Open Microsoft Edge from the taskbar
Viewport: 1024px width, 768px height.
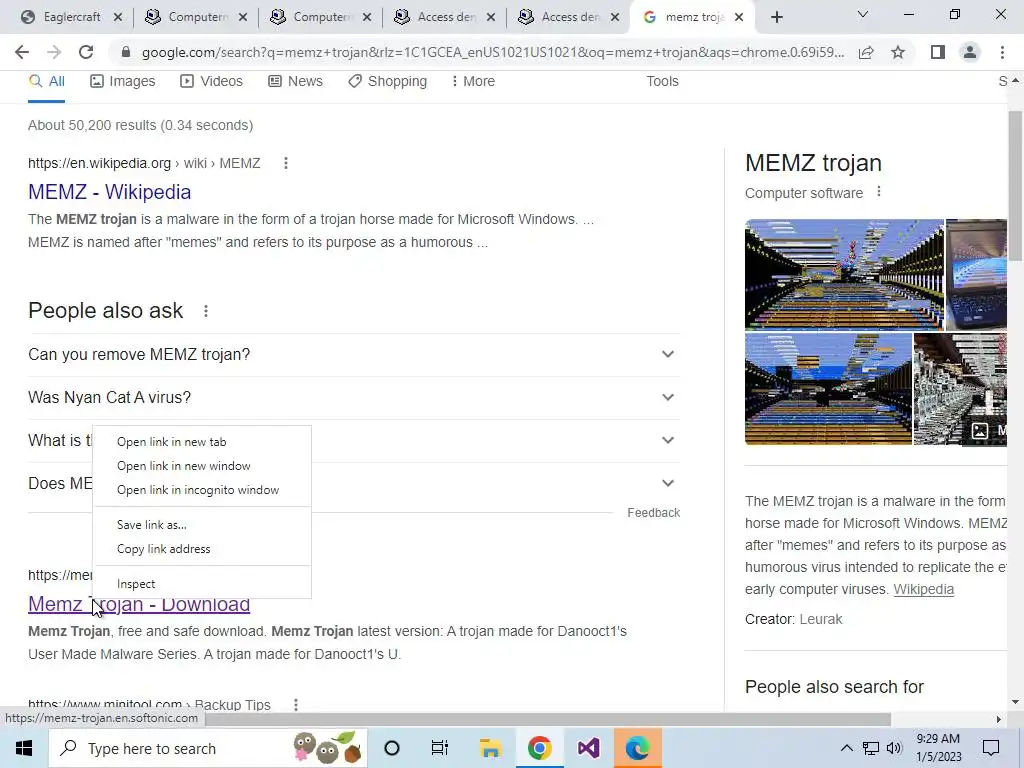(637, 748)
